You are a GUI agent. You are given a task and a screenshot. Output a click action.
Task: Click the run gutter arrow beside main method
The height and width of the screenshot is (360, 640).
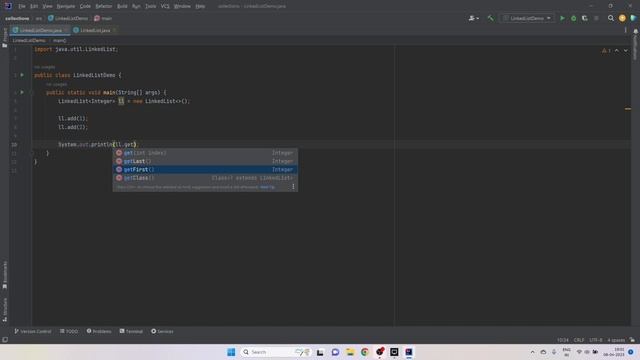(x=22, y=92)
